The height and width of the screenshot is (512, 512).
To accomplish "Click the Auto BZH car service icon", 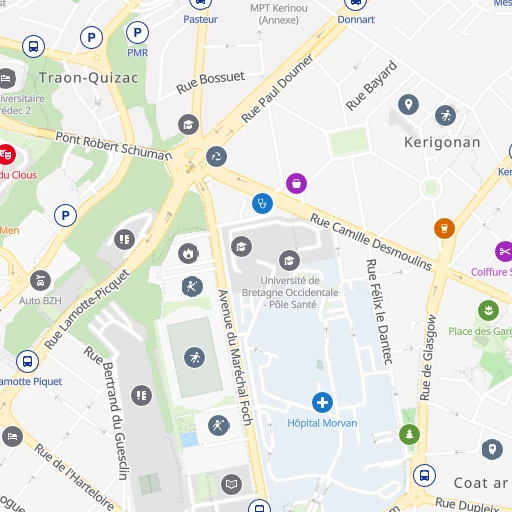I will (40, 280).
